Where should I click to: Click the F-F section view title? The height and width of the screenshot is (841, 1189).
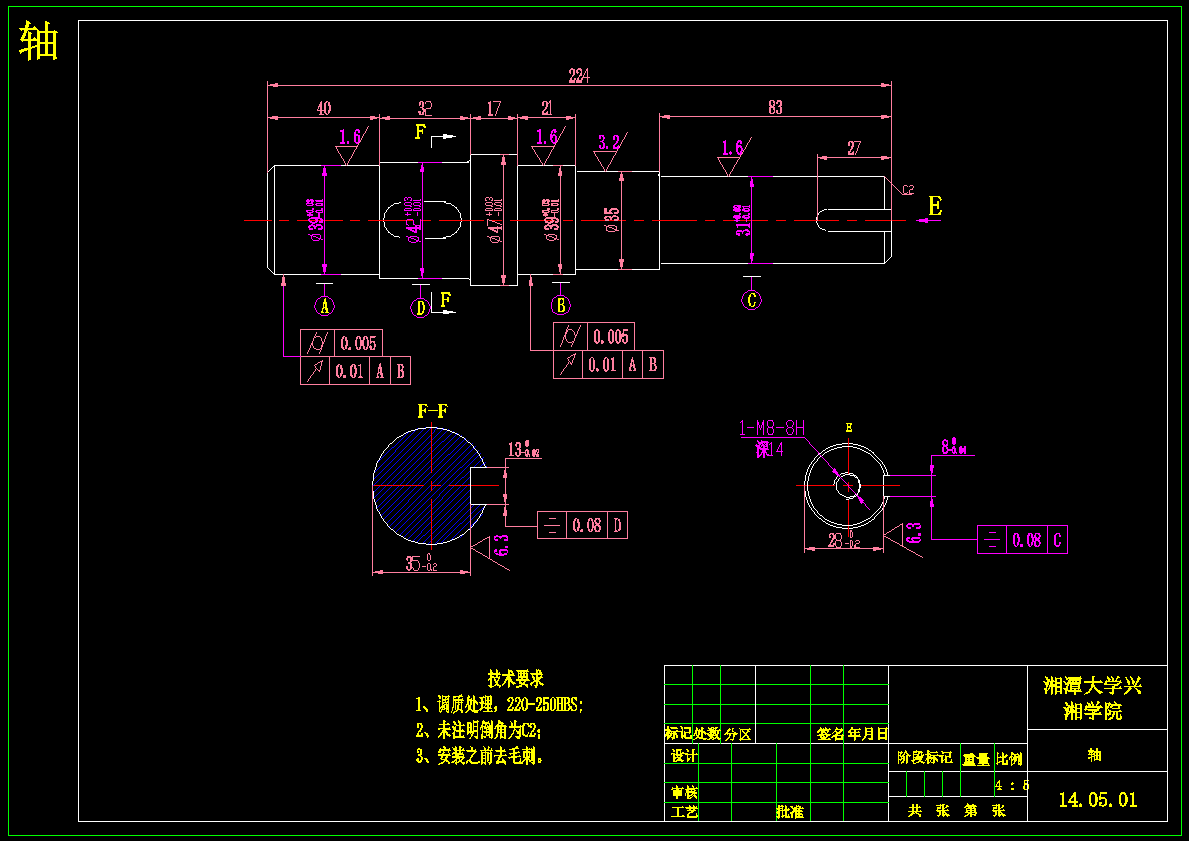click(432, 411)
